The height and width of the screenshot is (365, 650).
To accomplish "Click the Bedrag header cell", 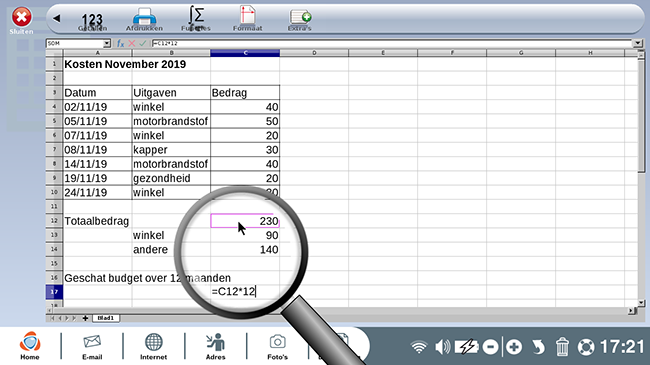I will [245, 92].
